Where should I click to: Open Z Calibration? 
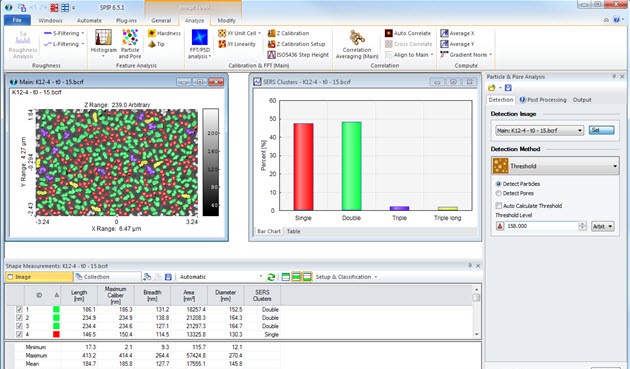pos(288,33)
